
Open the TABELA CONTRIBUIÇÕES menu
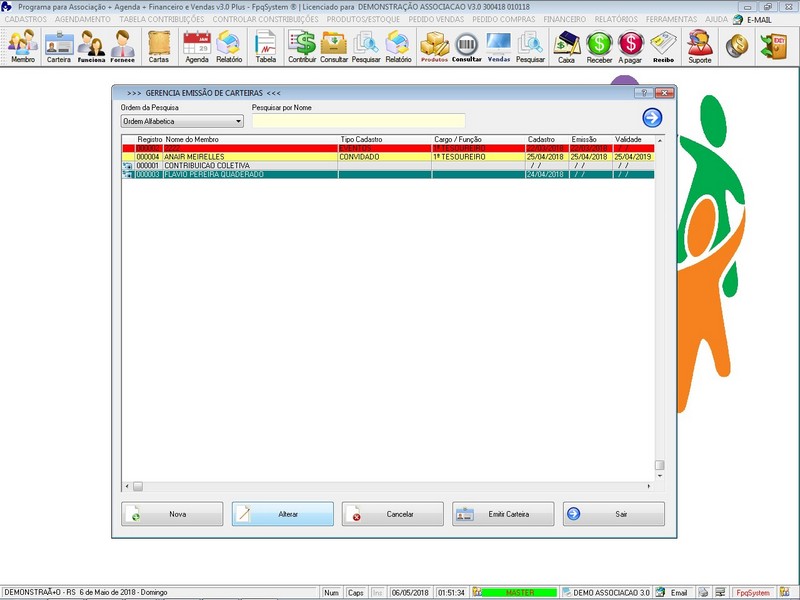click(162, 19)
